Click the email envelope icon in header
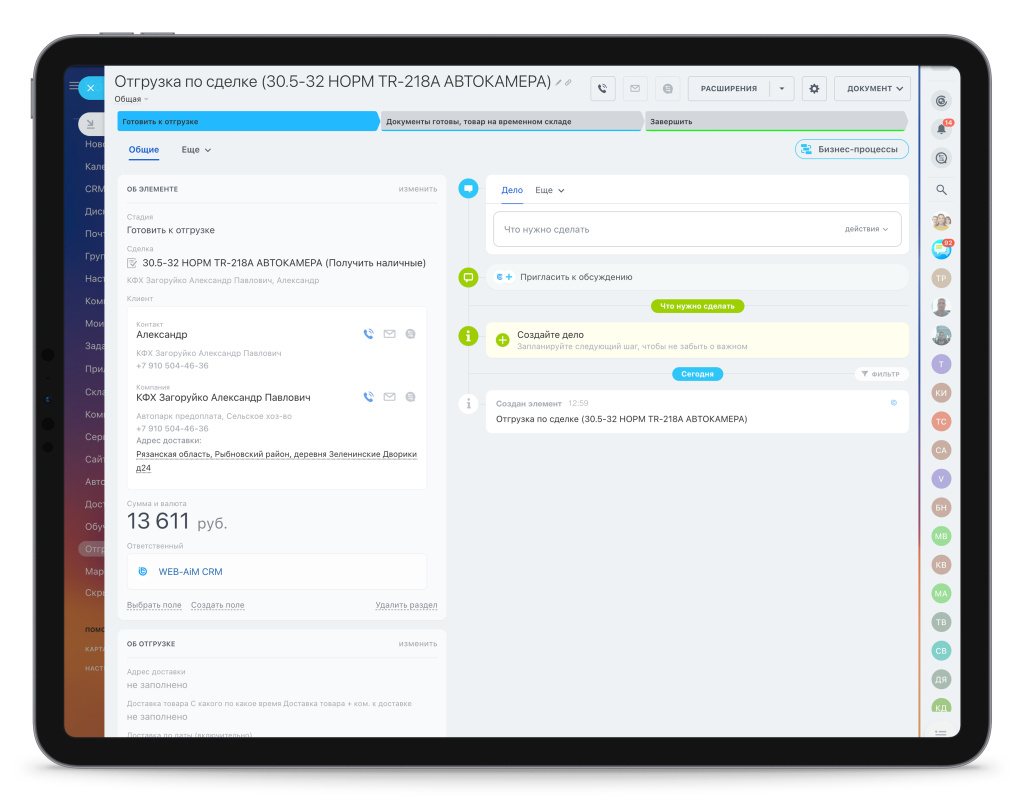 point(635,88)
